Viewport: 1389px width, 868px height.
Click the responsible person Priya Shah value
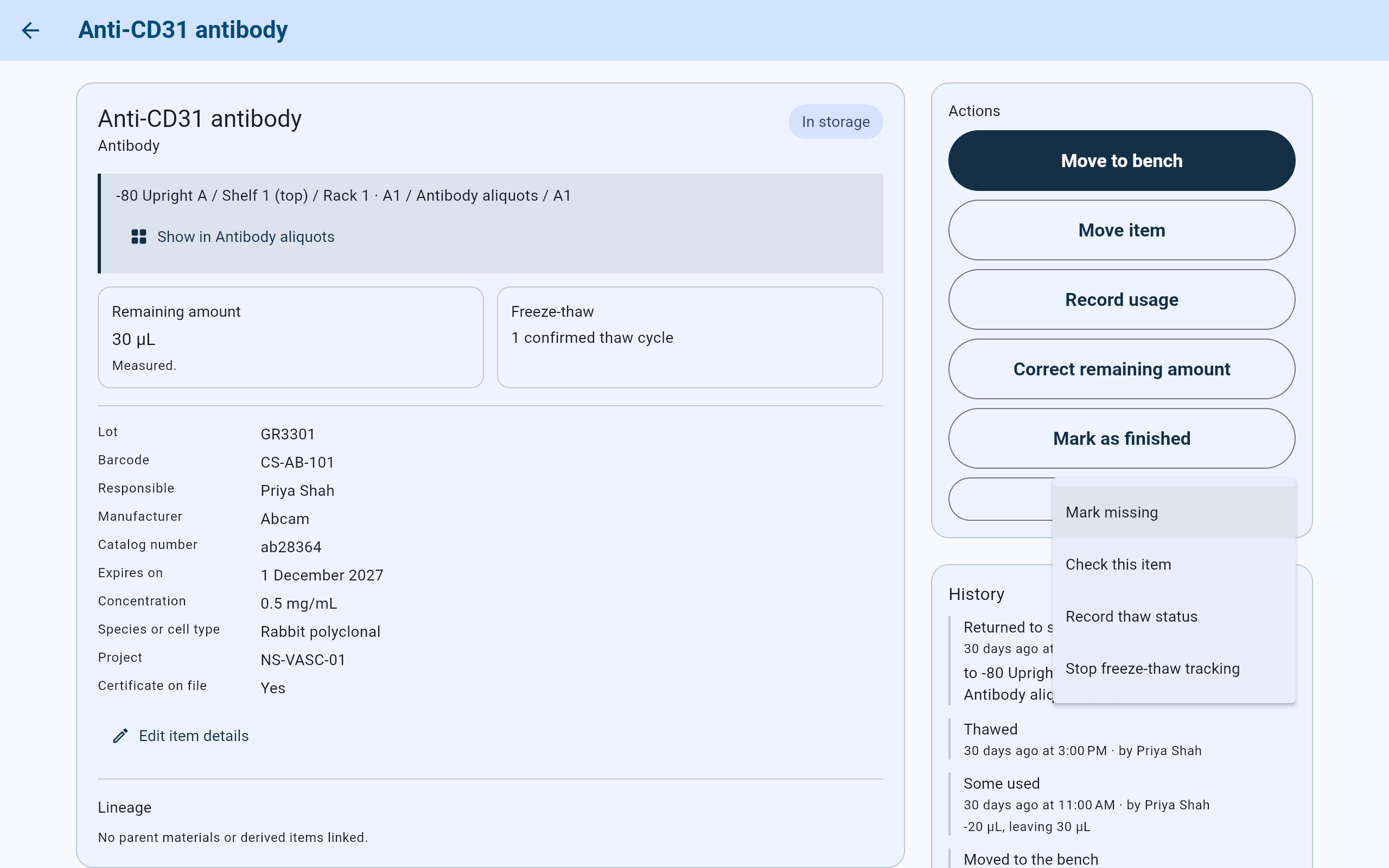click(297, 491)
